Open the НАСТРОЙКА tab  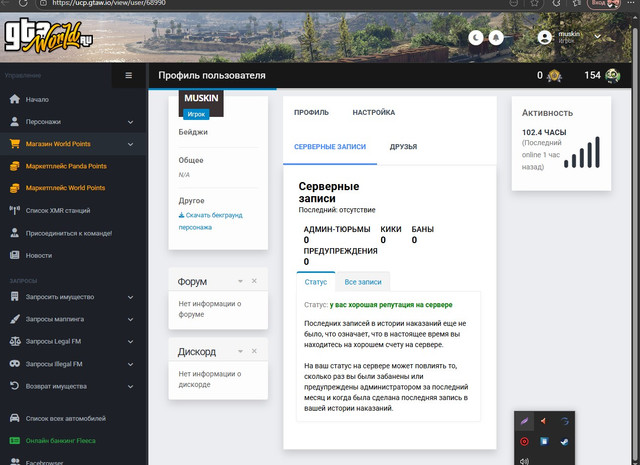pyautogui.click(x=373, y=112)
